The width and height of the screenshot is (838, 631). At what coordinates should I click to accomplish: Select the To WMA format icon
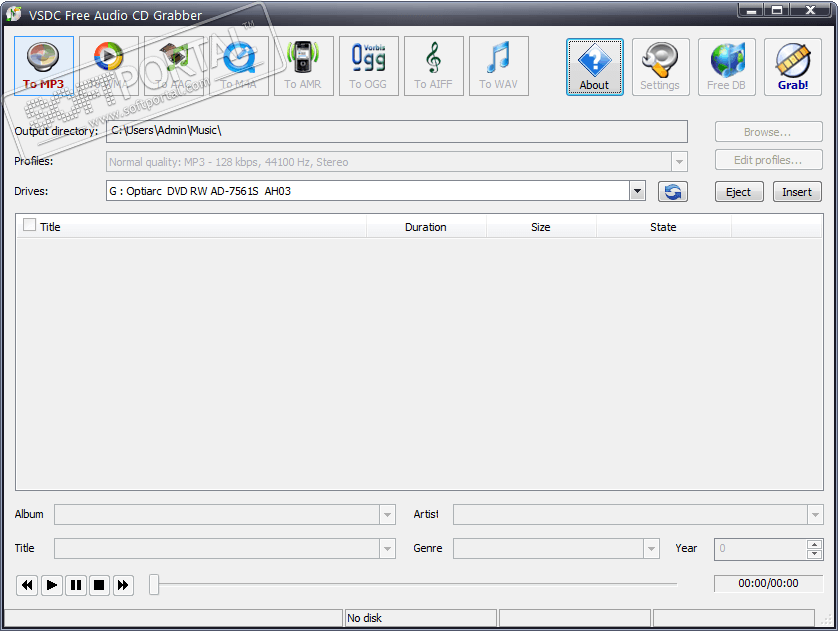pos(109,66)
